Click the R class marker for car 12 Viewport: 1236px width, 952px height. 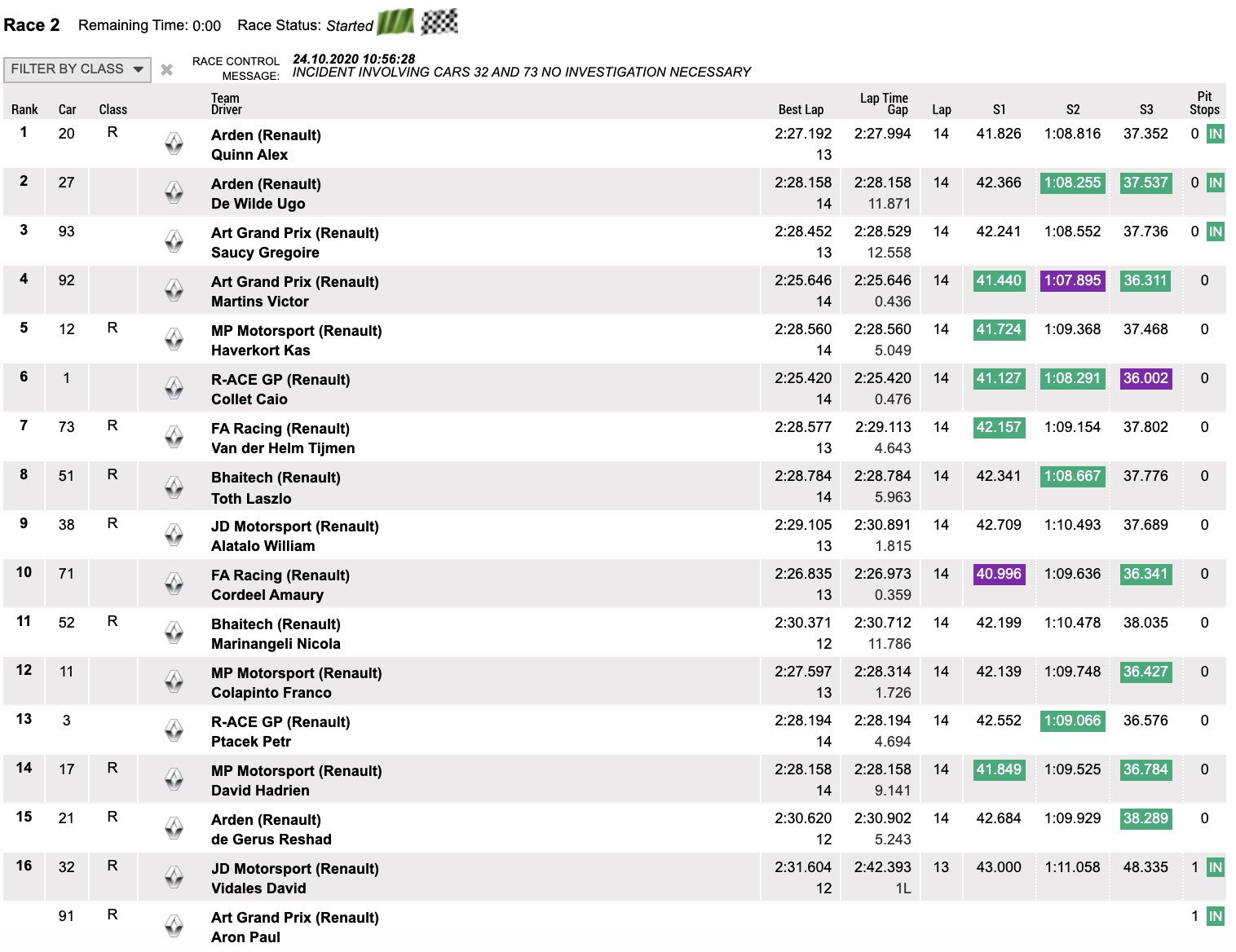pos(113,328)
